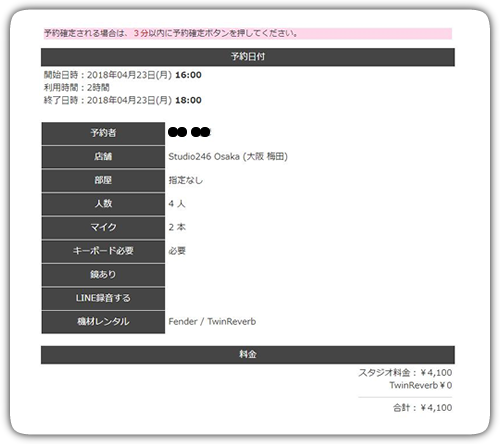Click the Fender / TwinReverb rental value
The image size is (500, 444).
(212, 322)
